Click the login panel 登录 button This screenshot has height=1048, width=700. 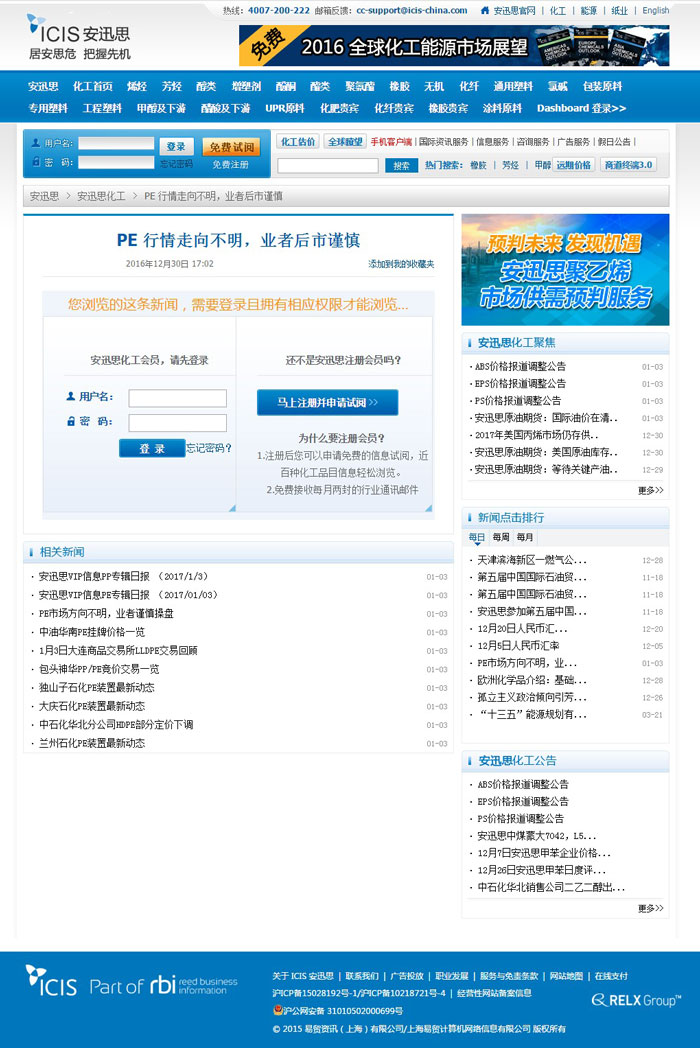coord(152,448)
